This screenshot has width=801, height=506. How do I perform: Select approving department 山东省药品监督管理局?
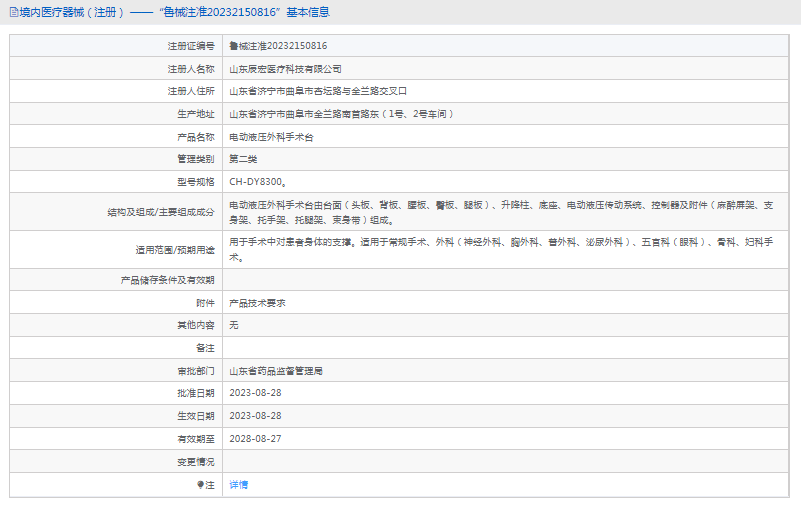(x=276, y=371)
